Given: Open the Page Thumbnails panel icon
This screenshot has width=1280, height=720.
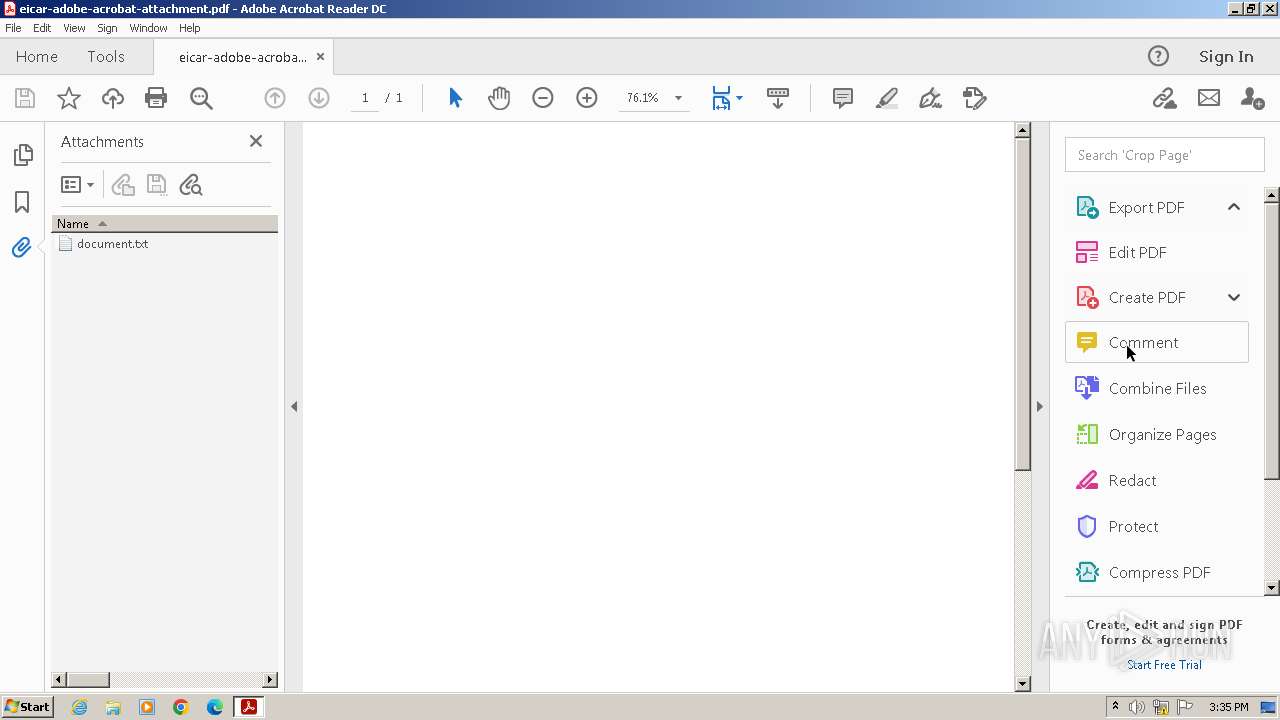Looking at the screenshot, I should pyautogui.click(x=22, y=155).
